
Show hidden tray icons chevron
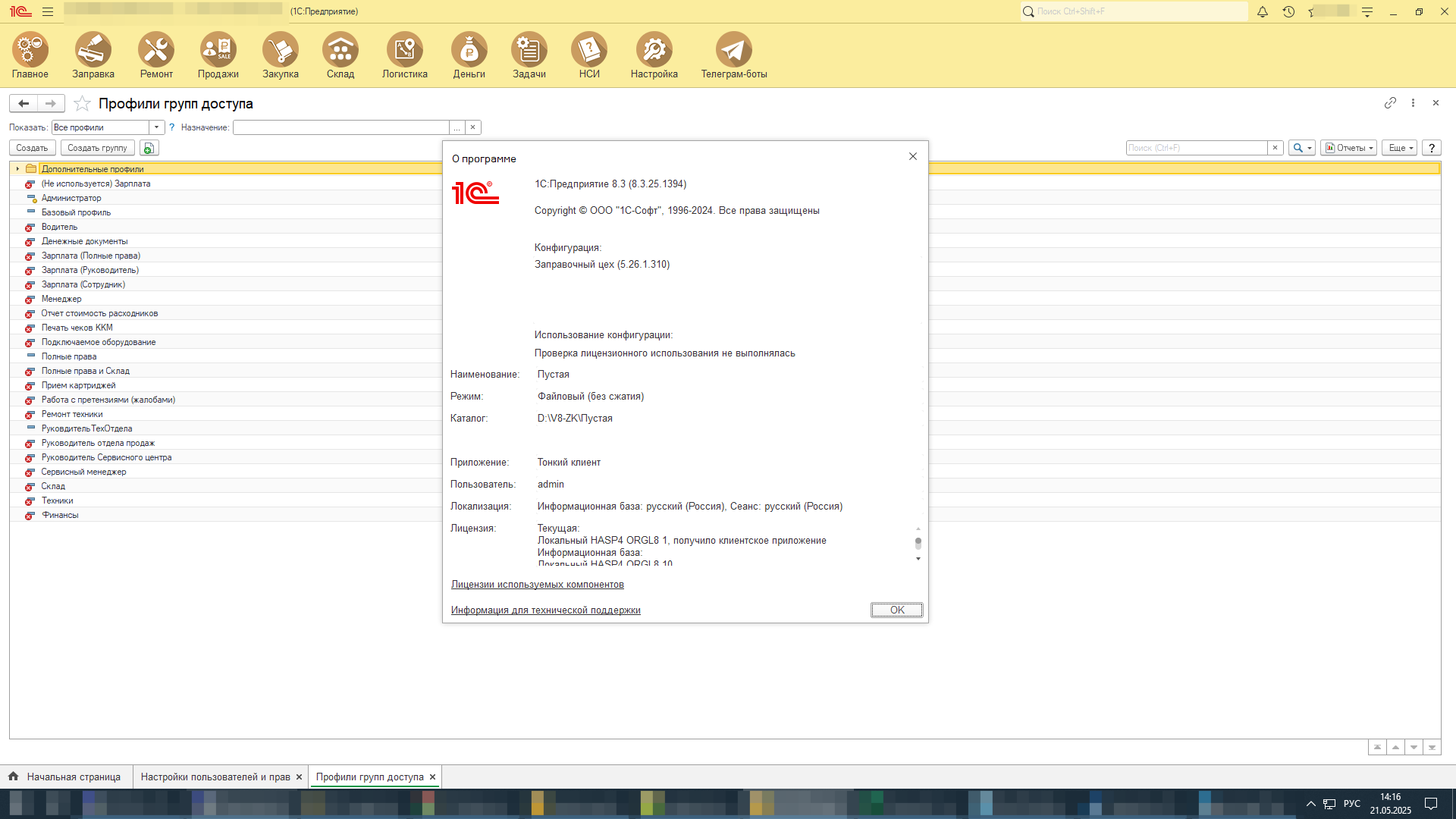tap(1310, 804)
